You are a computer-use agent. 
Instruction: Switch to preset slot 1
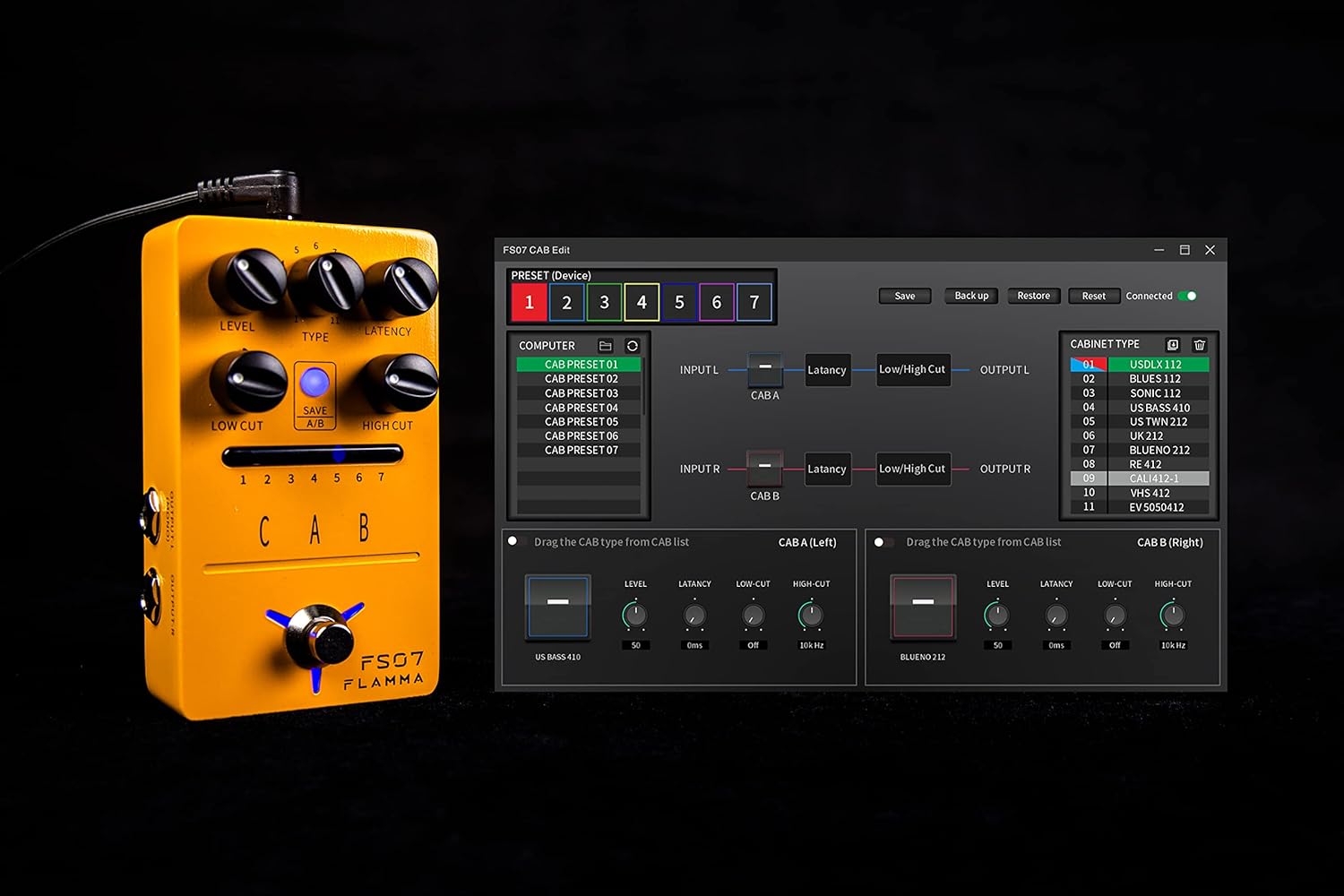point(529,302)
